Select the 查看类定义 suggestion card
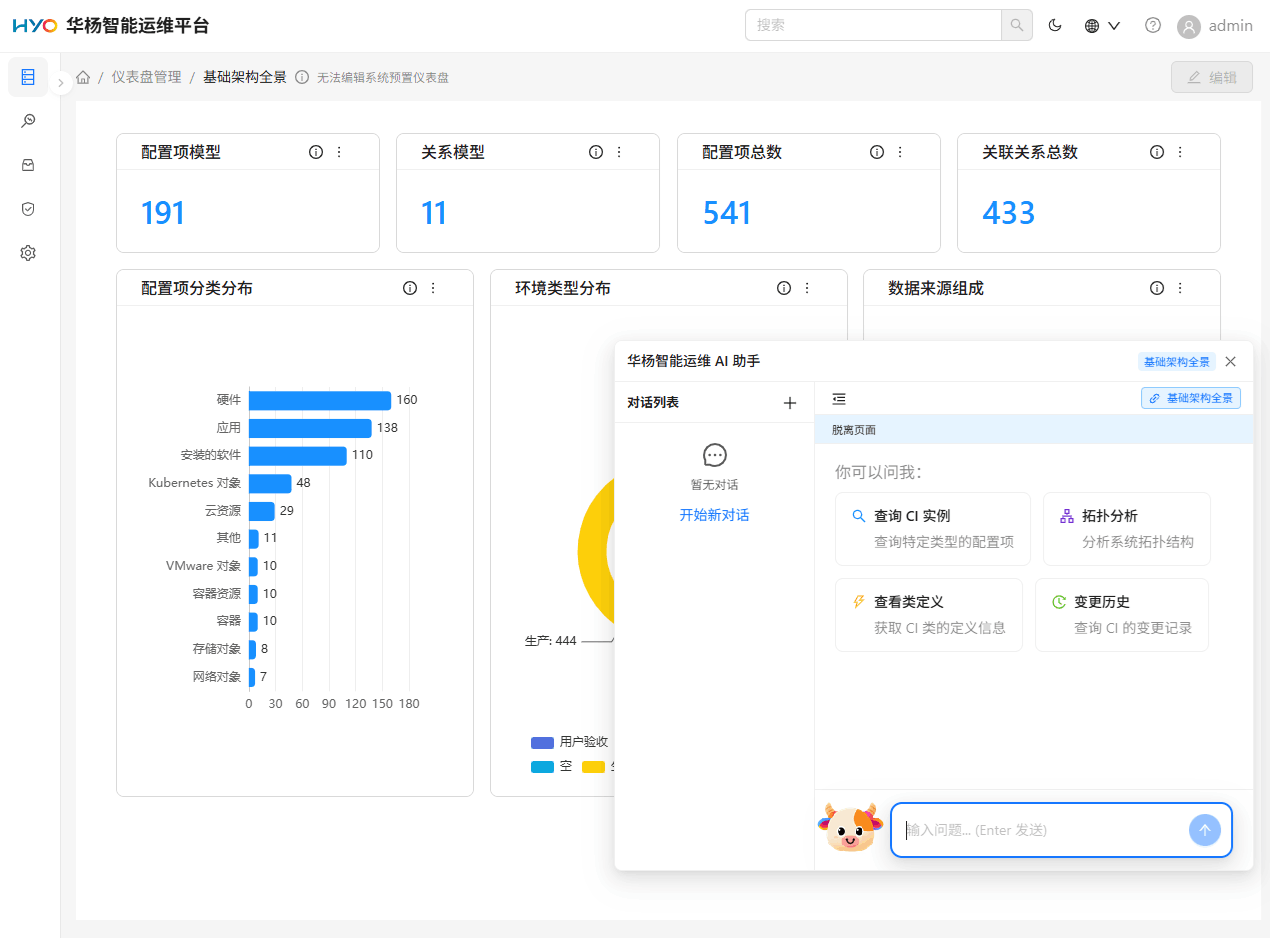 click(x=929, y=615)
